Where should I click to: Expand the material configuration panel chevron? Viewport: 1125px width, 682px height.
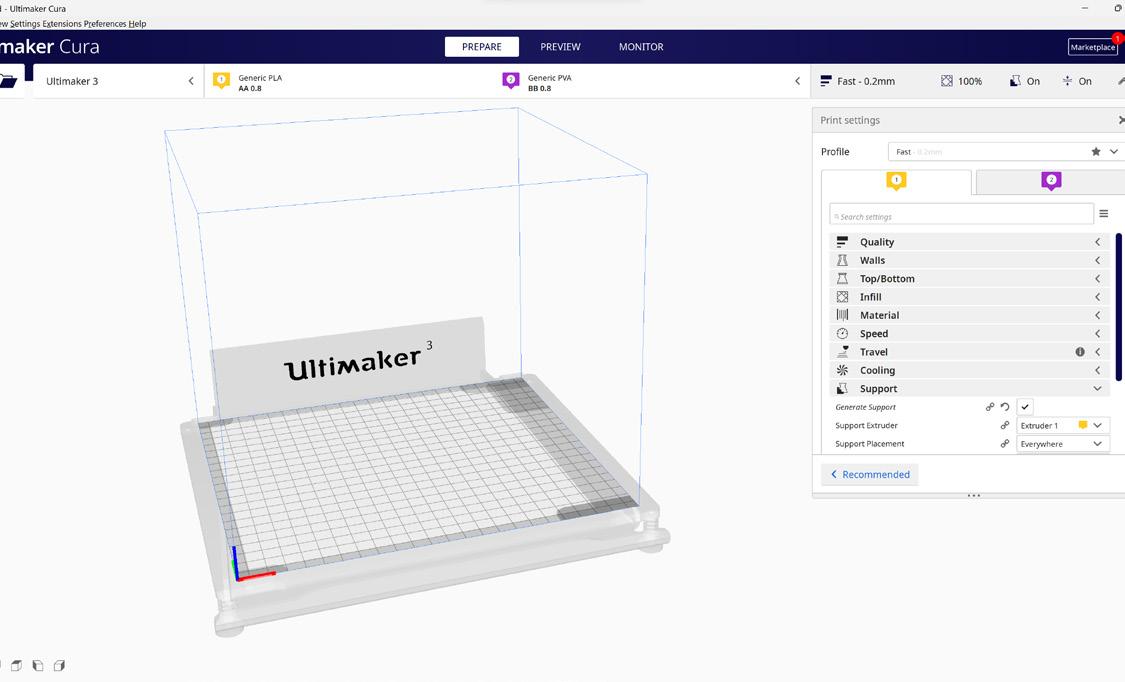click(798, 81)
